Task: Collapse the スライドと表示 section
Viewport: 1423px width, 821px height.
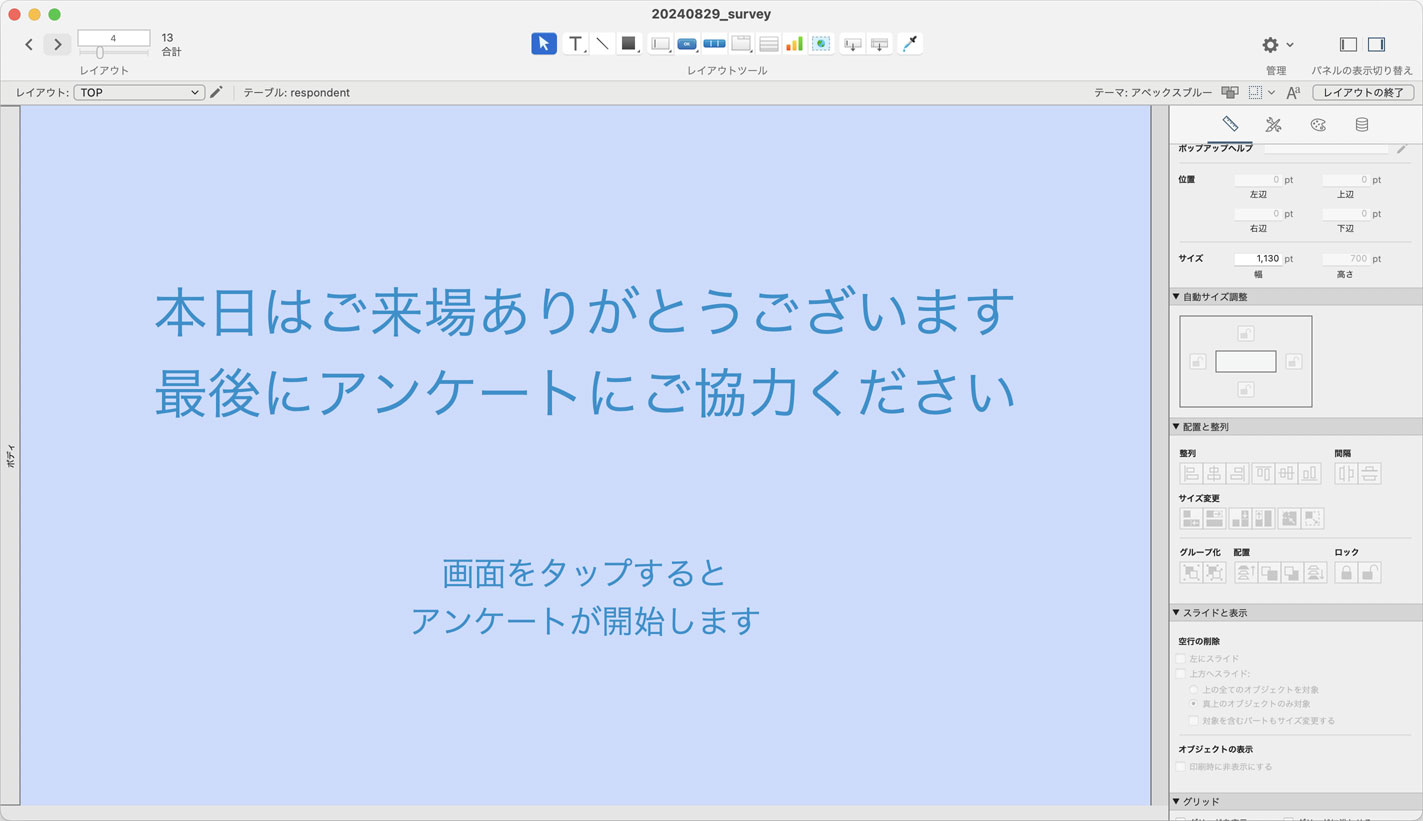Action: click(1176, 613)
